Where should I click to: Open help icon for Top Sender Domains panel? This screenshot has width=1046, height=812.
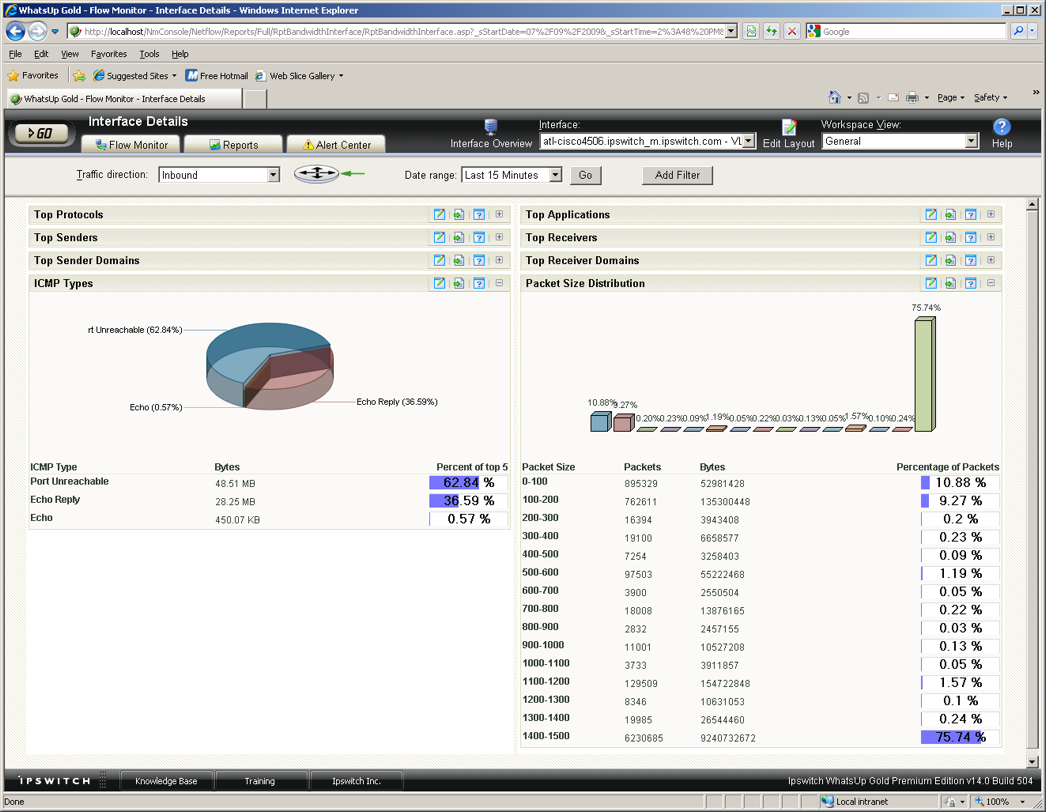(x=479, y=260)
